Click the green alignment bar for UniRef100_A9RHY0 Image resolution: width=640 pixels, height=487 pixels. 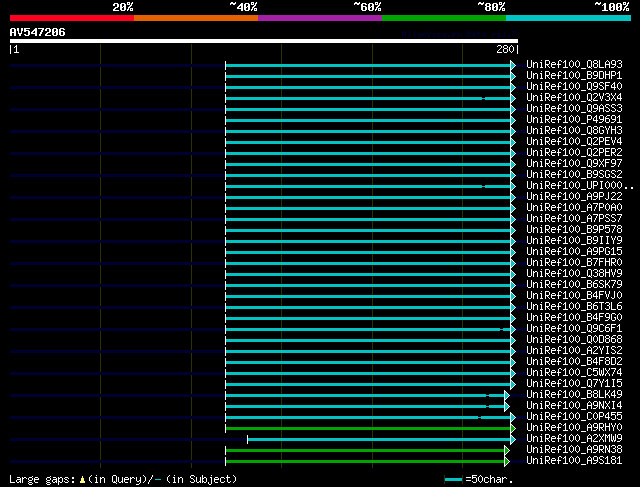pyautogui.click(x=368, y=429)
